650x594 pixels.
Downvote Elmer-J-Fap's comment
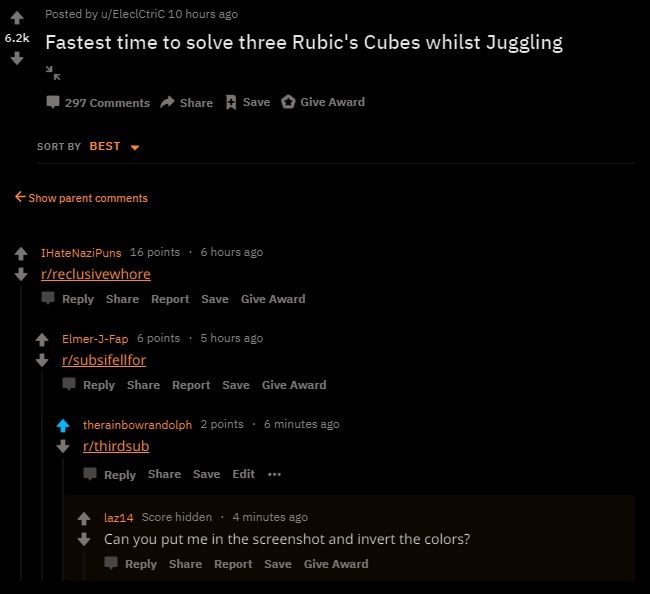point(41,361)
